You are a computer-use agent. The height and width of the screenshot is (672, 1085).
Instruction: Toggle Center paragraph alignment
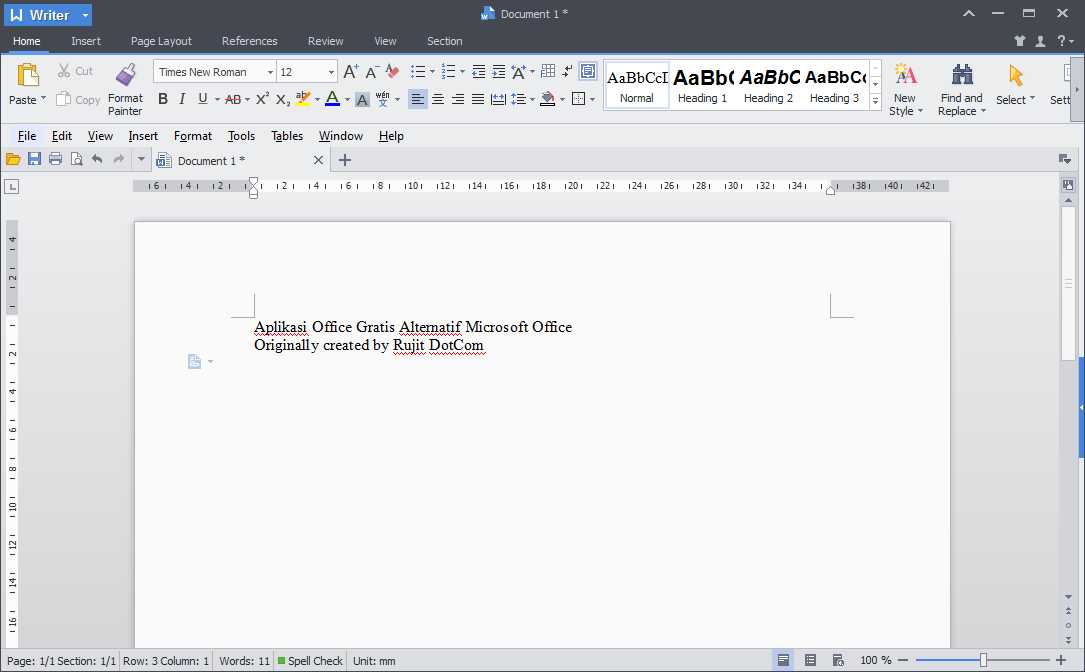(438, 100)
